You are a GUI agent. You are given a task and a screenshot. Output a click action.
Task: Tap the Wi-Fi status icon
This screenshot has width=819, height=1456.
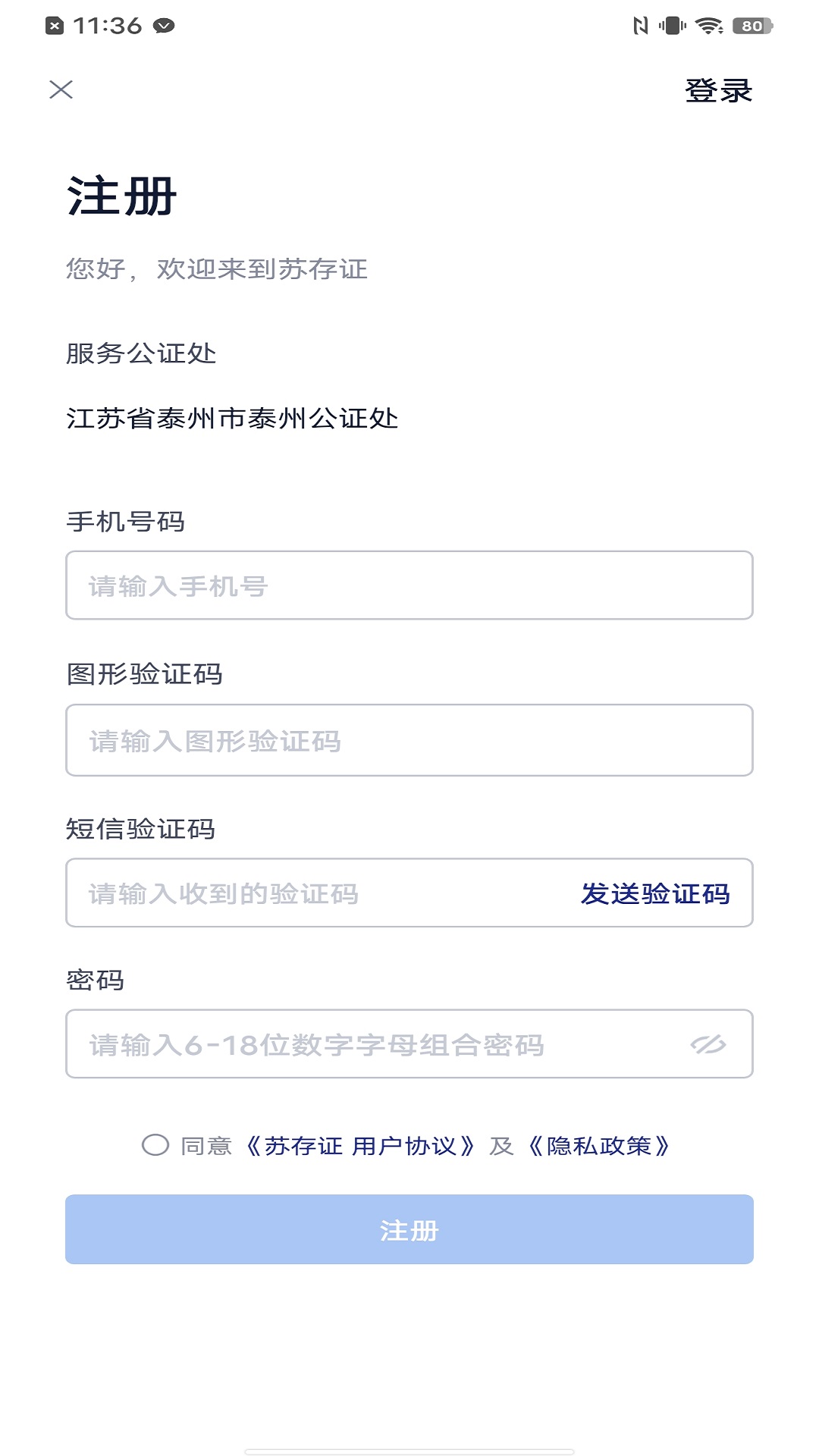click(x=709, y=26)
